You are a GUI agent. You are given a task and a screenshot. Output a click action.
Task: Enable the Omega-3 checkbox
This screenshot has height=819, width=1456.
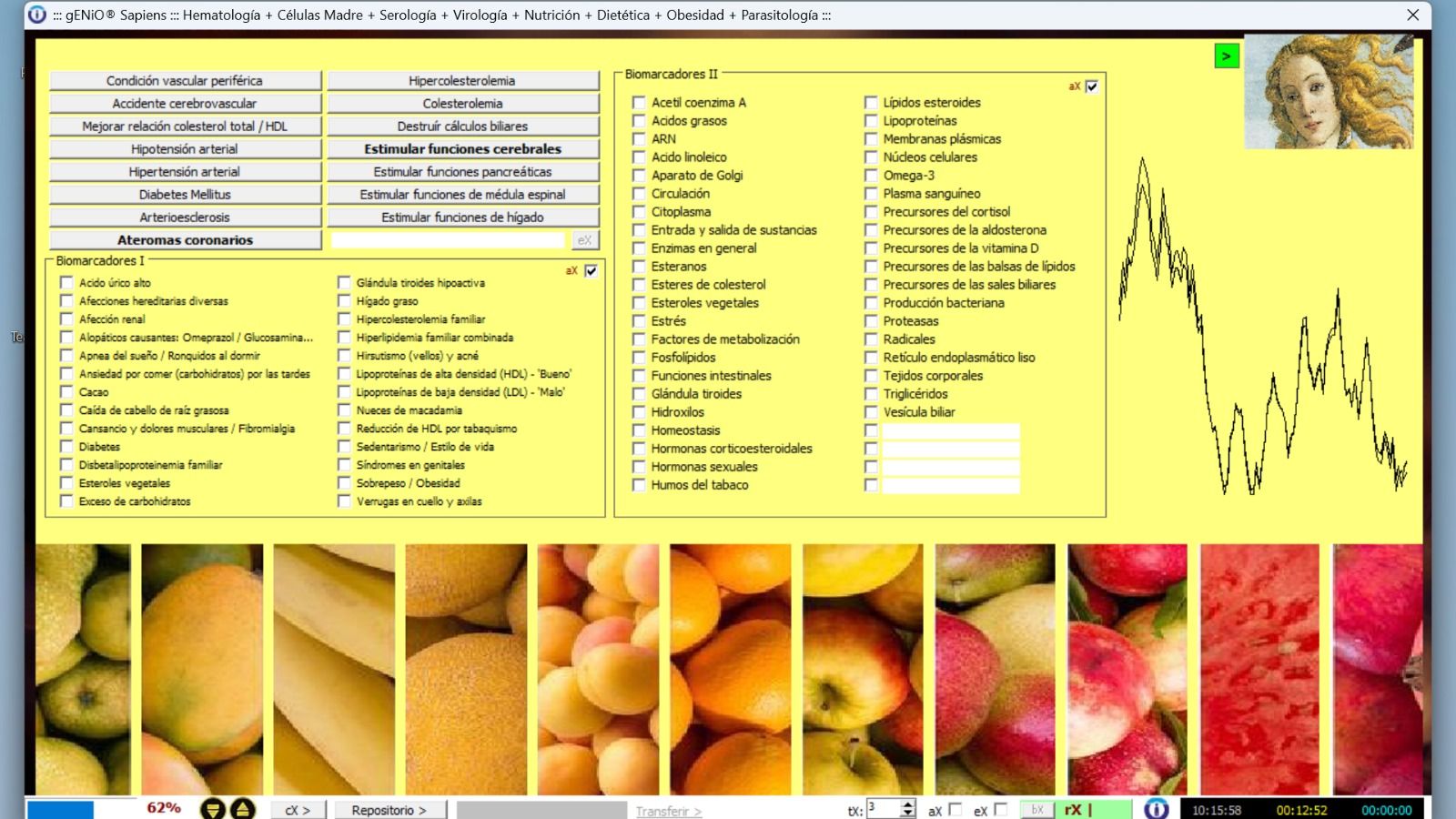coord(871,176)
